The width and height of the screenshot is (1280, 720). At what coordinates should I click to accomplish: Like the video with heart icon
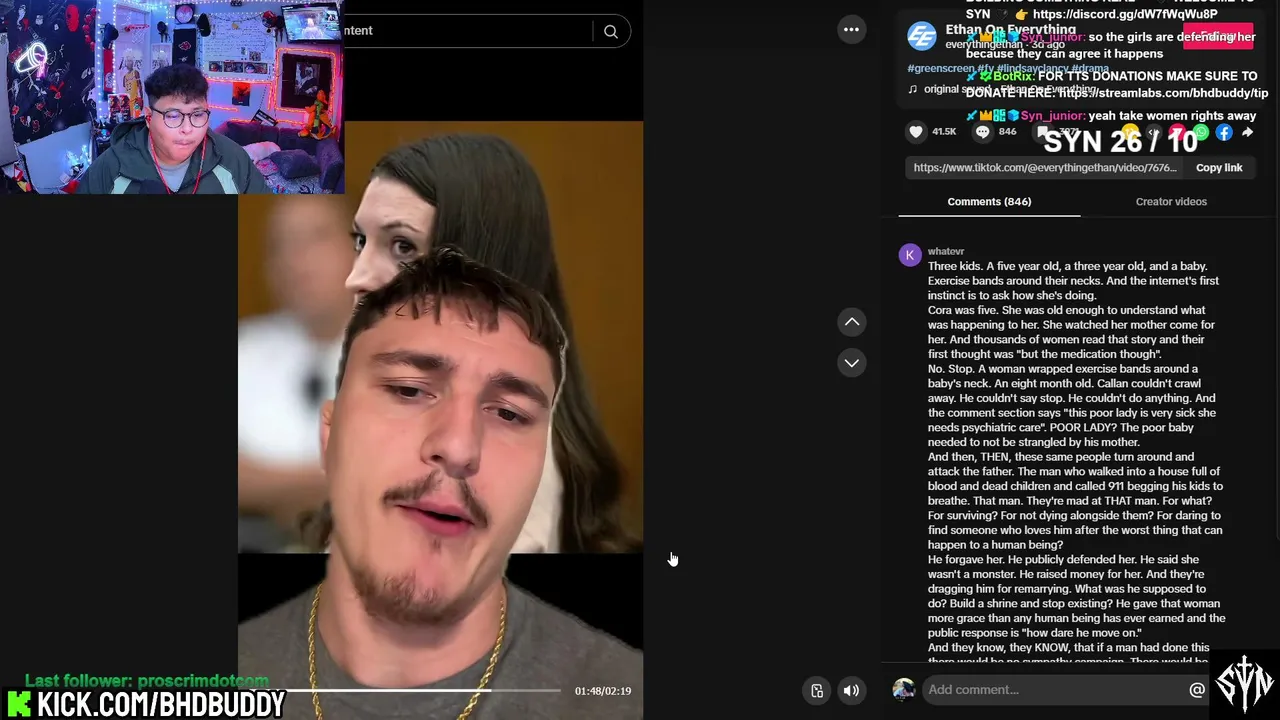pos(916,132)
